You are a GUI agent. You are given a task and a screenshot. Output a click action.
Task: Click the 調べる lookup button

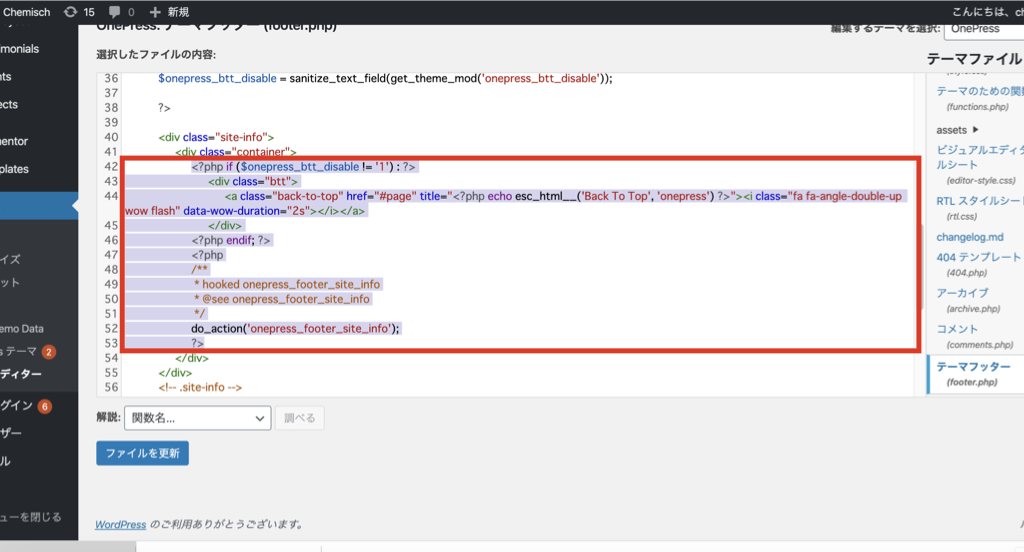(300, 418)
